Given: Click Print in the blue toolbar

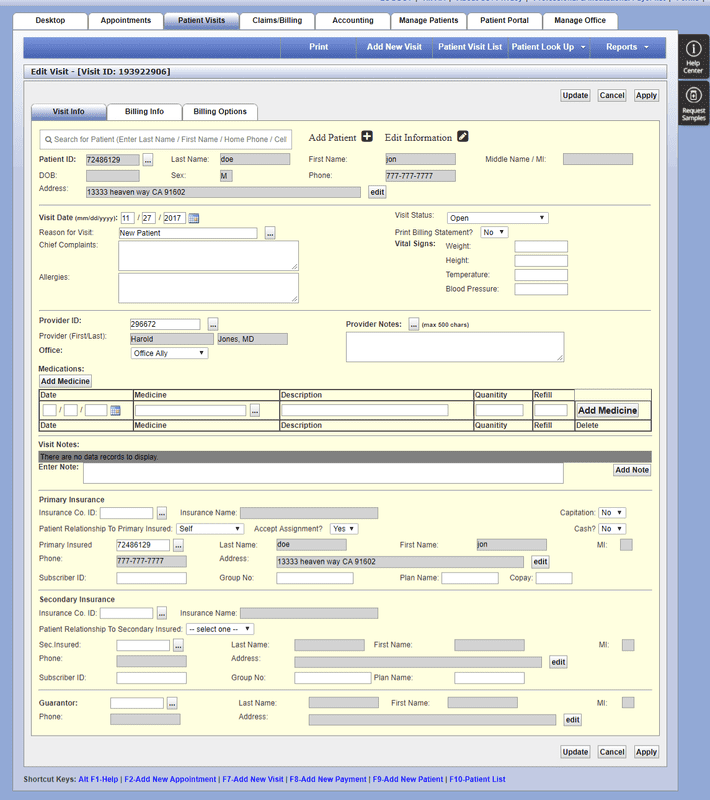Looking at the screenshot, I should point(318,47).
